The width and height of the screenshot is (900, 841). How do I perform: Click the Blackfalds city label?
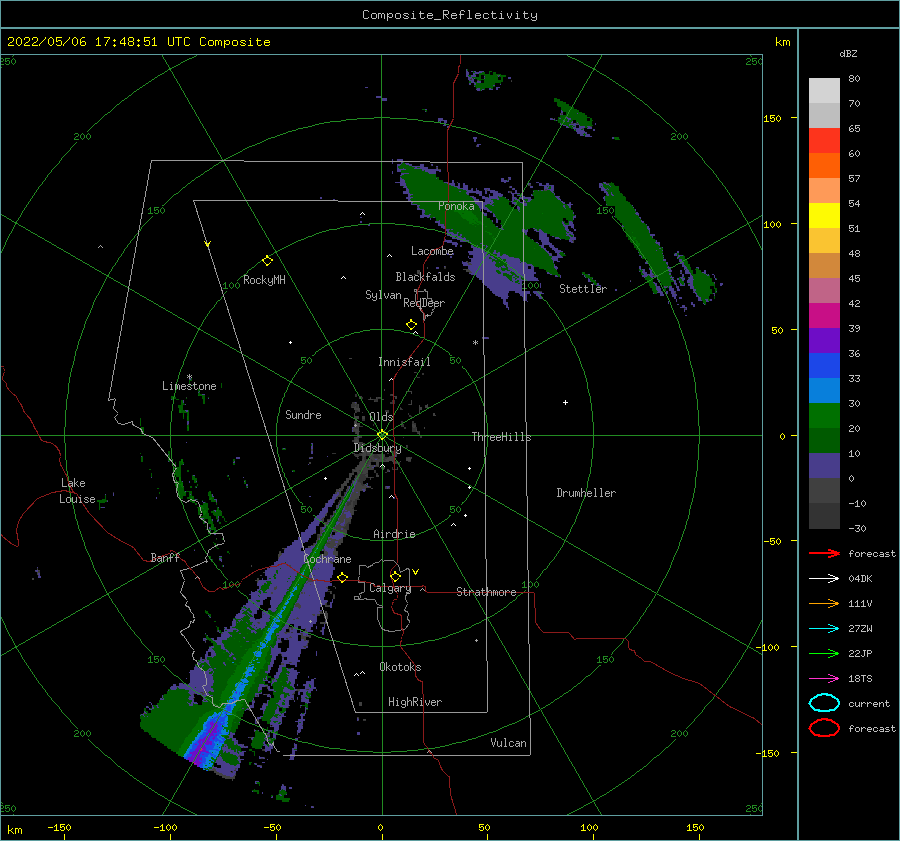pos(425,277)
